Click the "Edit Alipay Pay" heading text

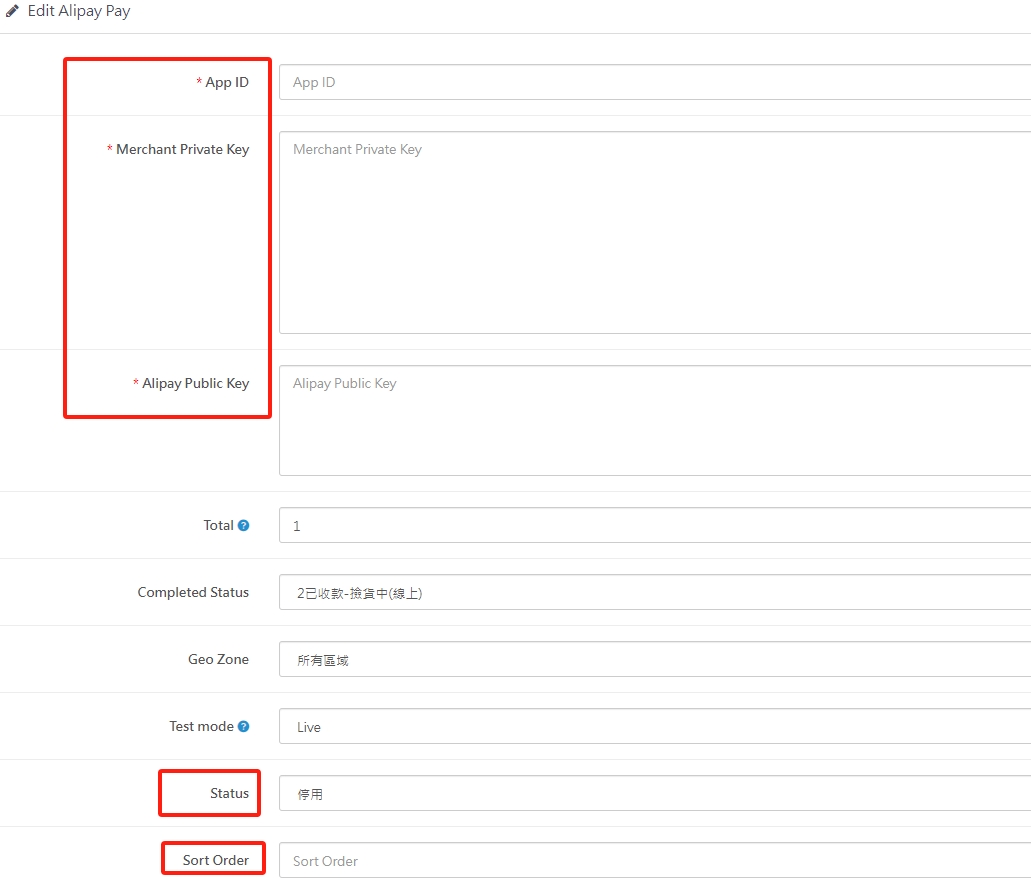pyautogui.click(x=79, y=11)
